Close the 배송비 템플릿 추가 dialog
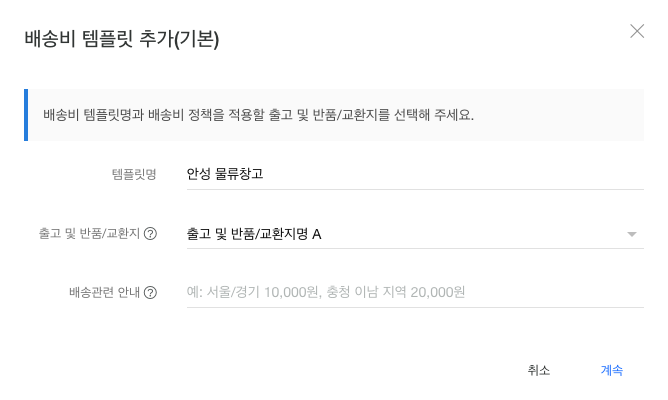Screen dimensions: 668x400 coord(637,31)
